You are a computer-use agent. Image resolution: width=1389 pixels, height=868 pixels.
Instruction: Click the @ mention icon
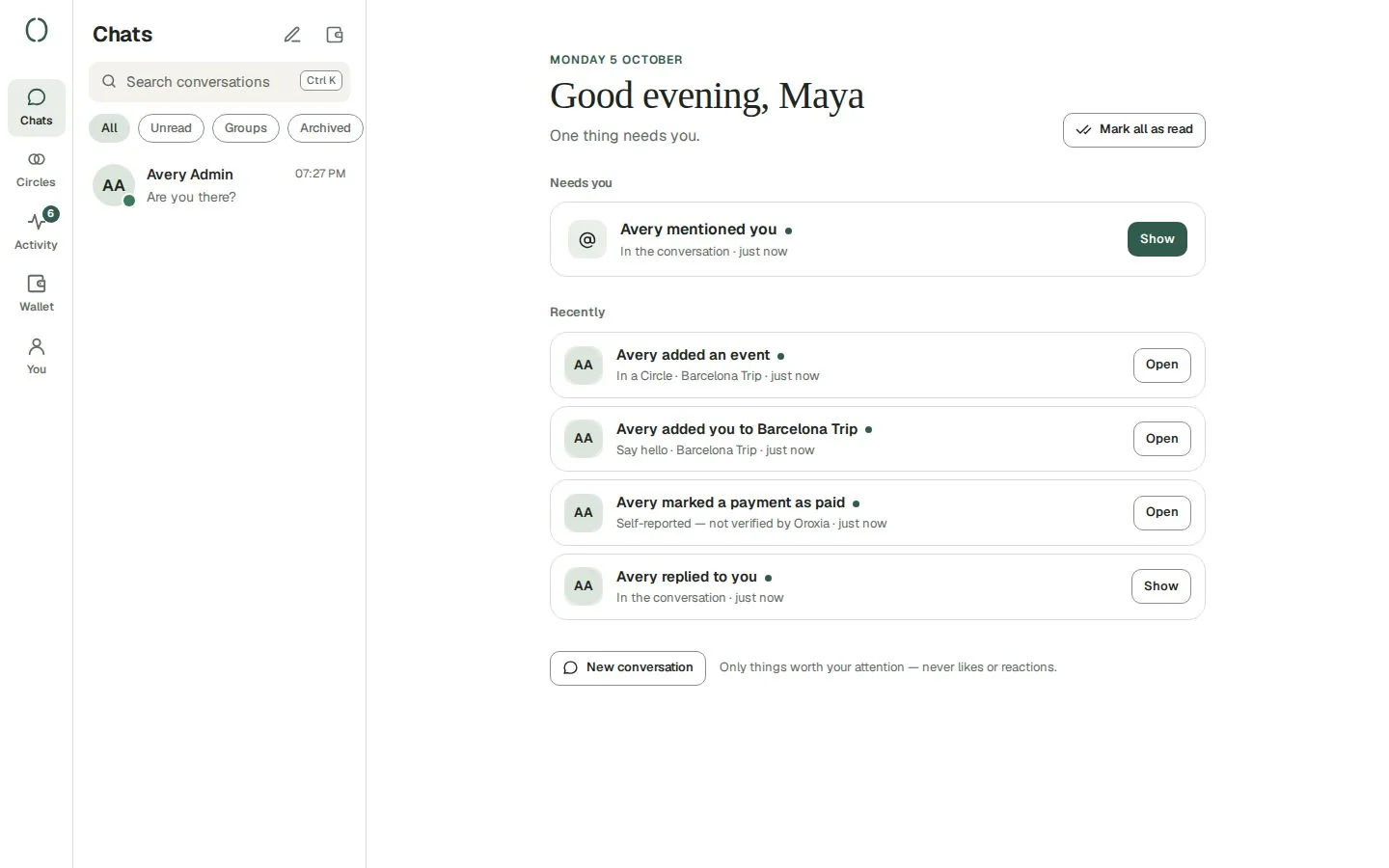click(x=587, y=239)
